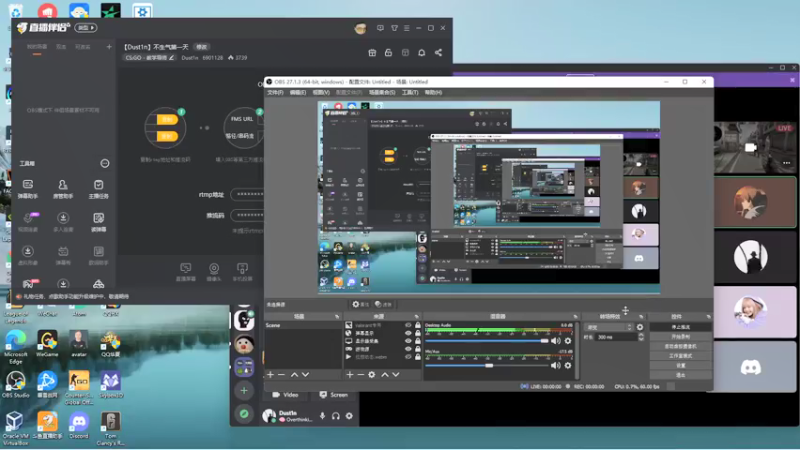This screenshot has width=800, height=450.
Task: Click the headphones deafen icon in Discord
Action: tap(336, 416)
